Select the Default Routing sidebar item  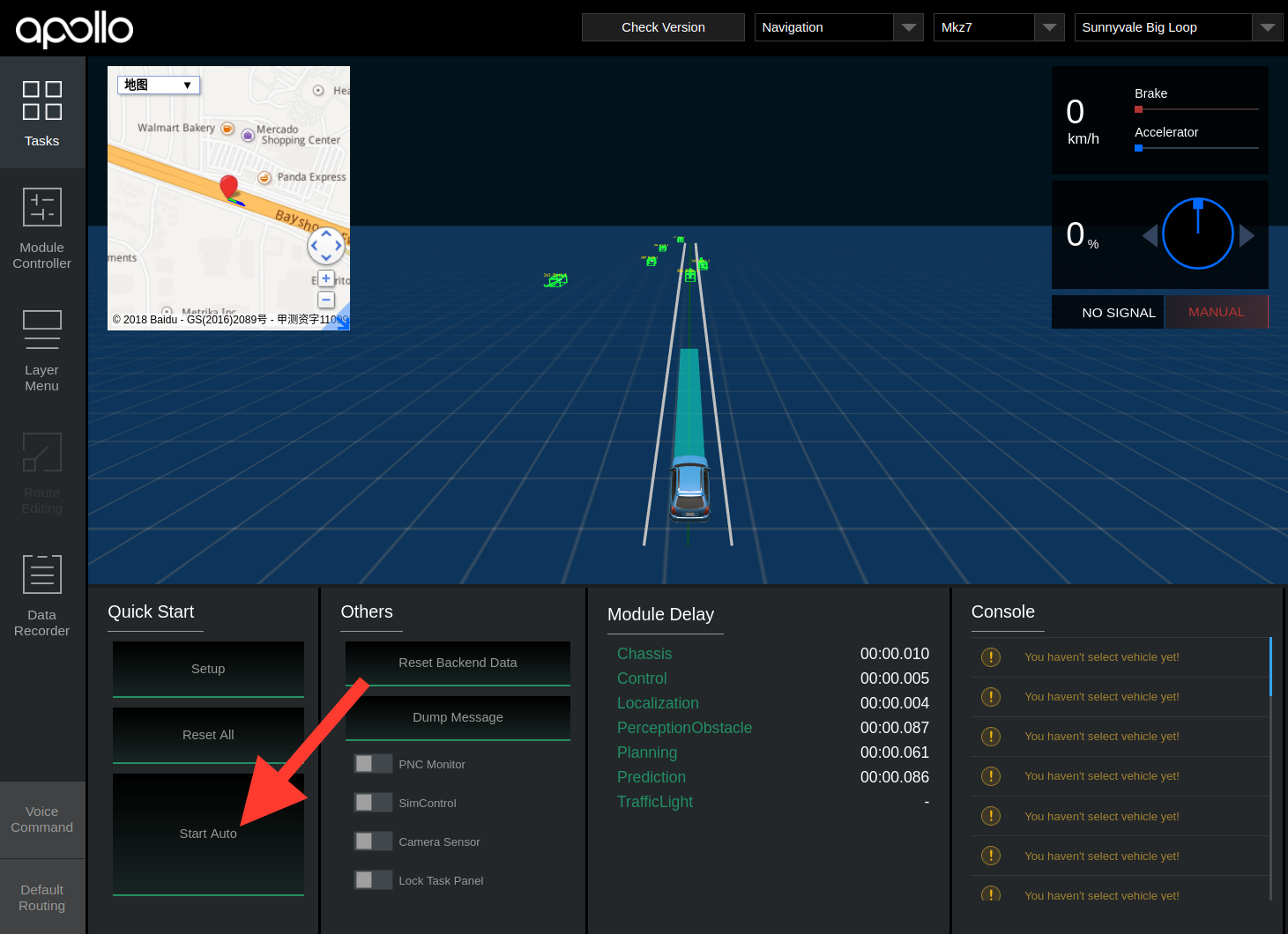42,898
